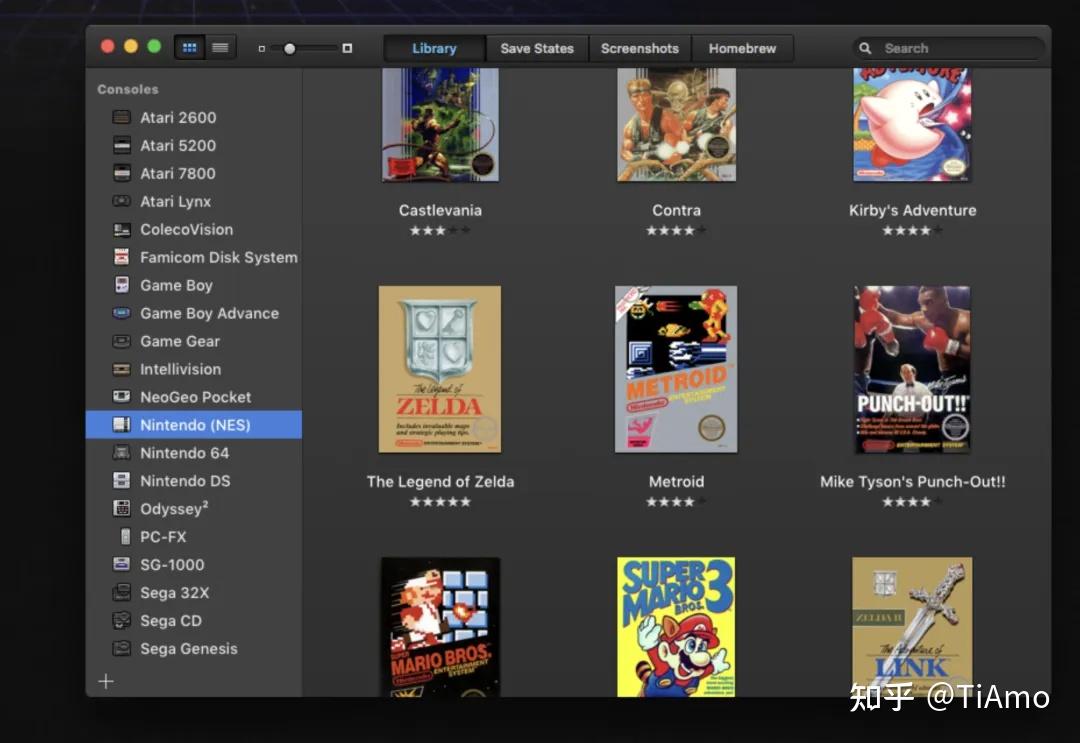Click the Nintendo 64 label
The width and height of the screenshot is (1080, 743).
click(185, 453)
